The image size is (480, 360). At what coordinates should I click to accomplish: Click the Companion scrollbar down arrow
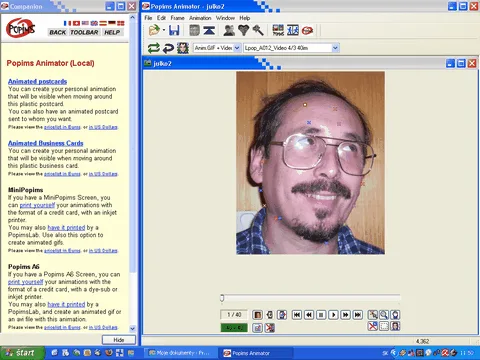132,328
